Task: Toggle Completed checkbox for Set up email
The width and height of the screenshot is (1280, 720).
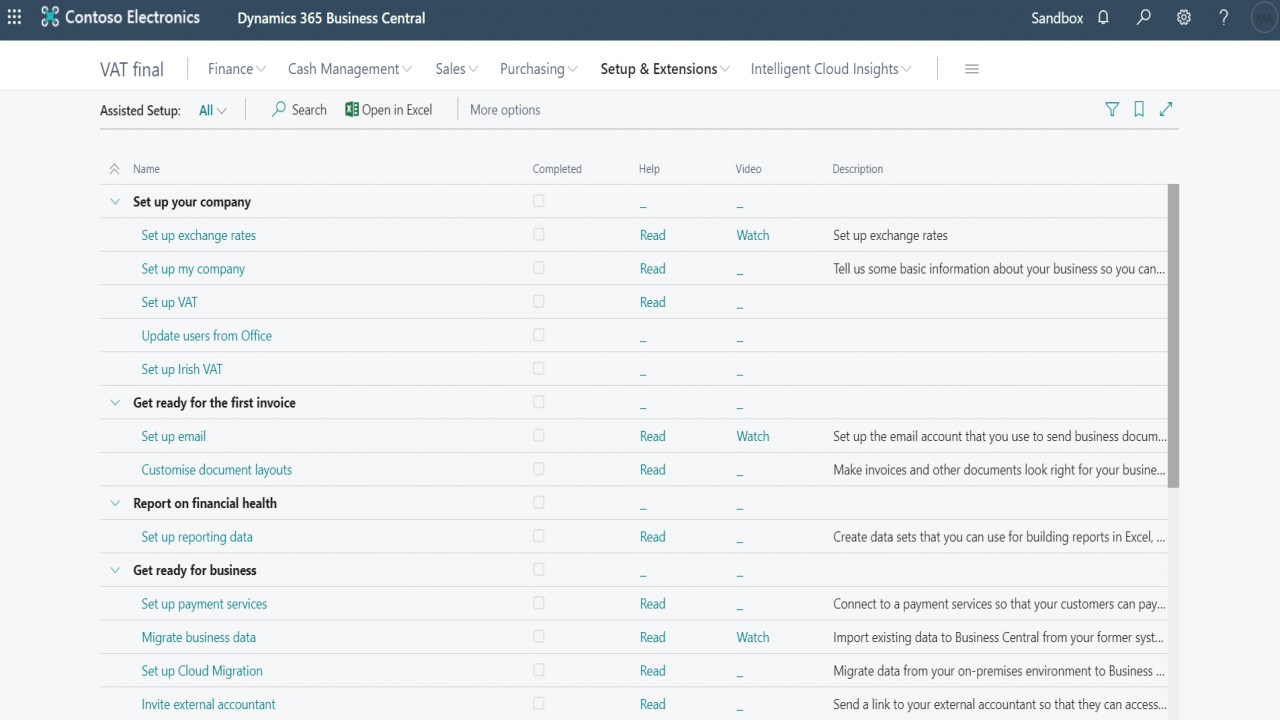Action: 539,435
